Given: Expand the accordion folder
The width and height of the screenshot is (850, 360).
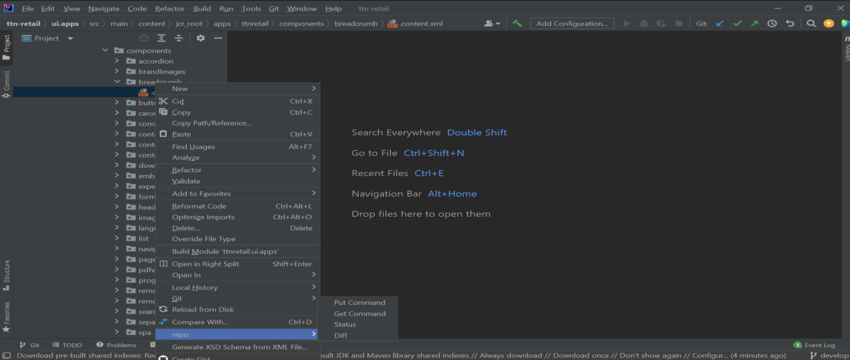Looking at the screenshot, I should 117,61.
